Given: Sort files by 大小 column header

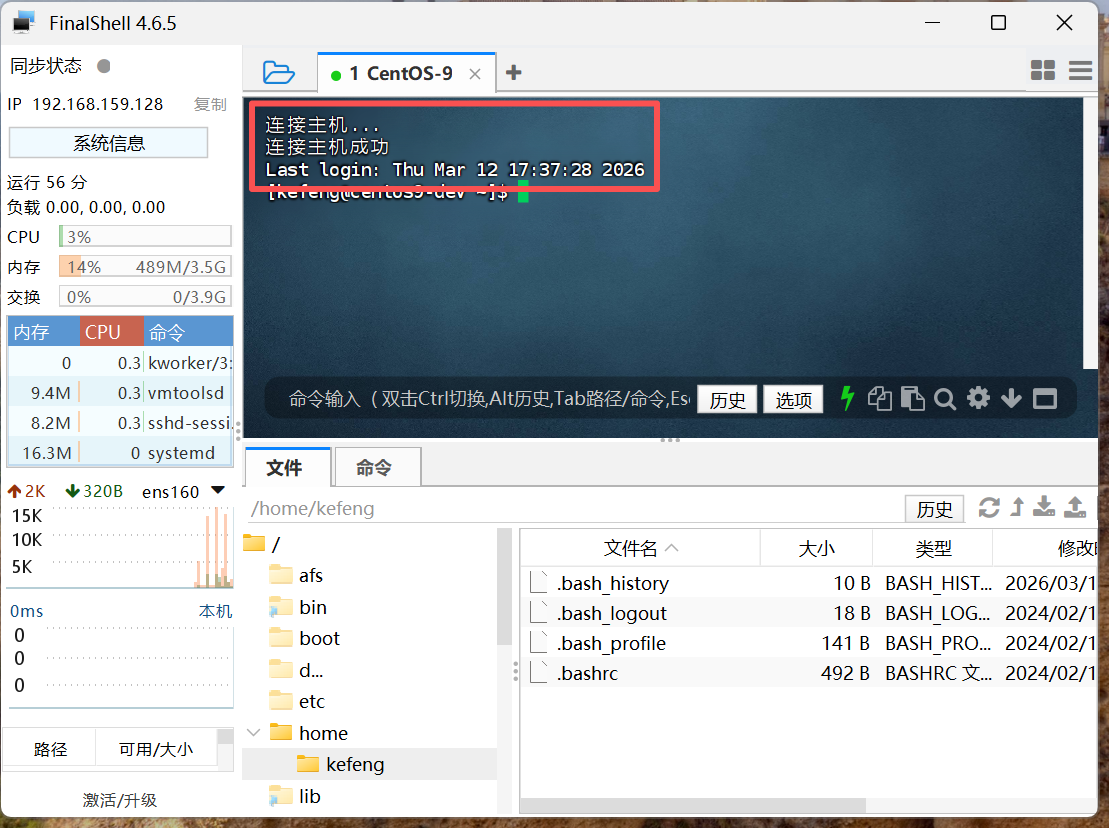Looking at the screenshot, I should (816, 548).
